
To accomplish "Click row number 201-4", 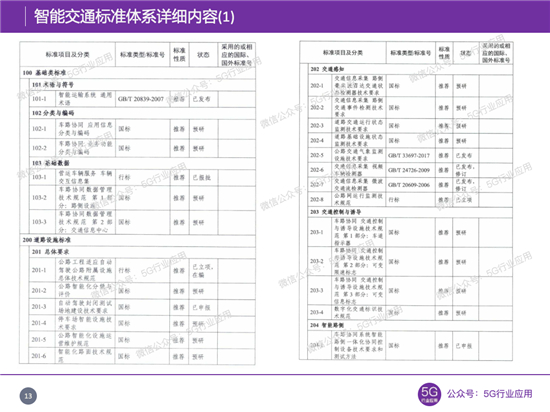I will [x=39, y=323].
